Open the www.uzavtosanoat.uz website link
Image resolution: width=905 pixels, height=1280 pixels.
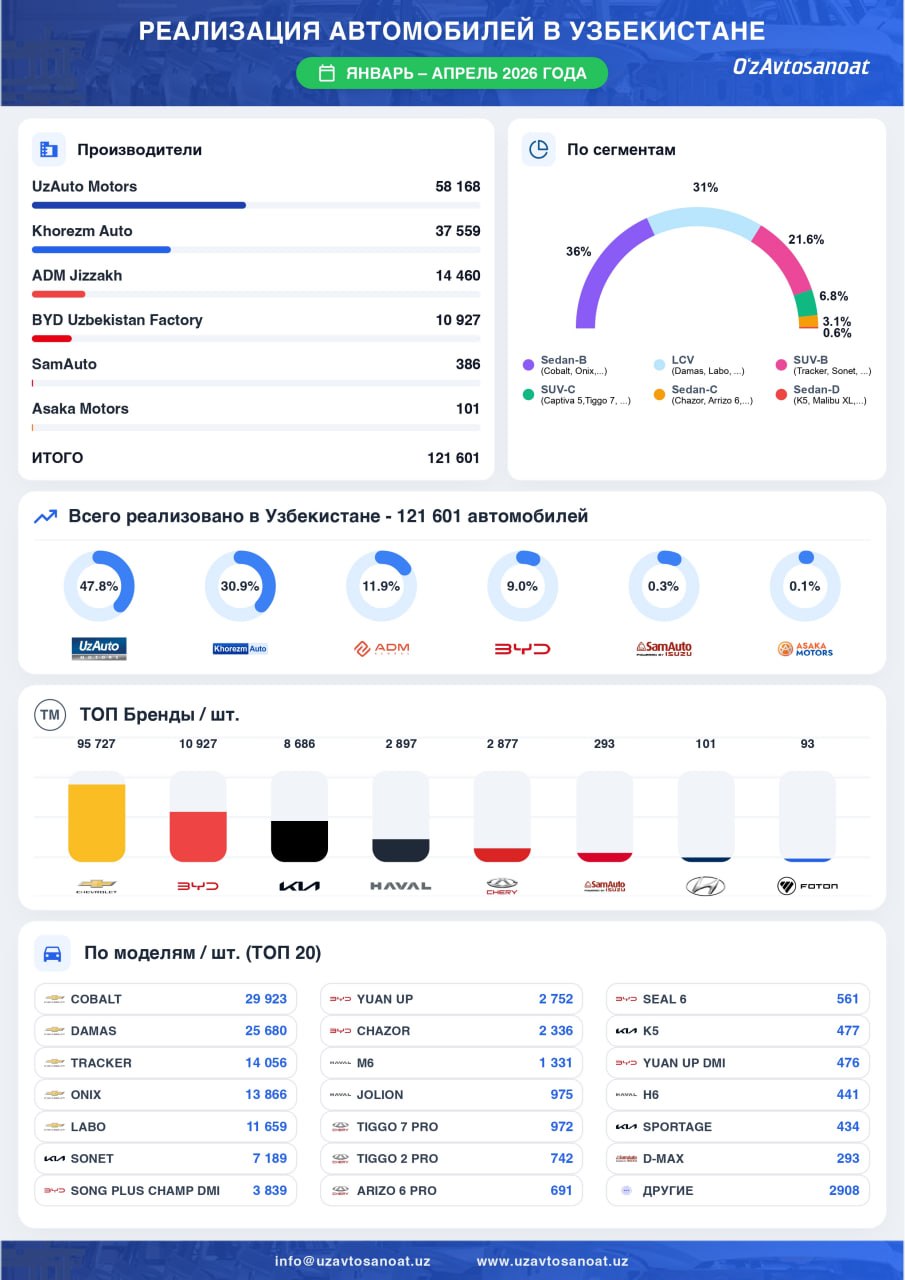click(552, 1261)
